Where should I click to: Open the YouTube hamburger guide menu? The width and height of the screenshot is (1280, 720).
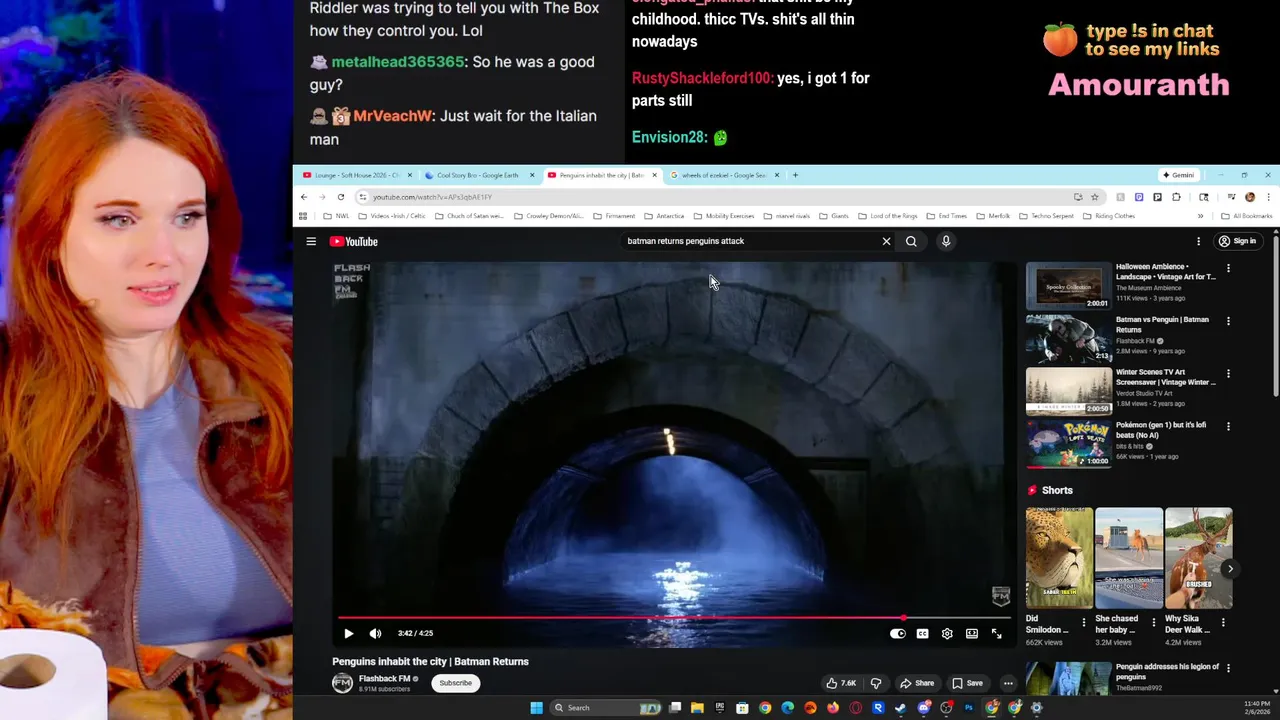coord(311,241)
